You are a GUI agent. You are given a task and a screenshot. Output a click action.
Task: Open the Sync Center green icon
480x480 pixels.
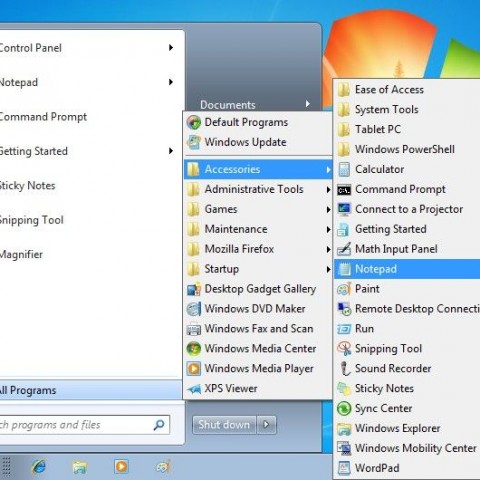coord(344,408)
